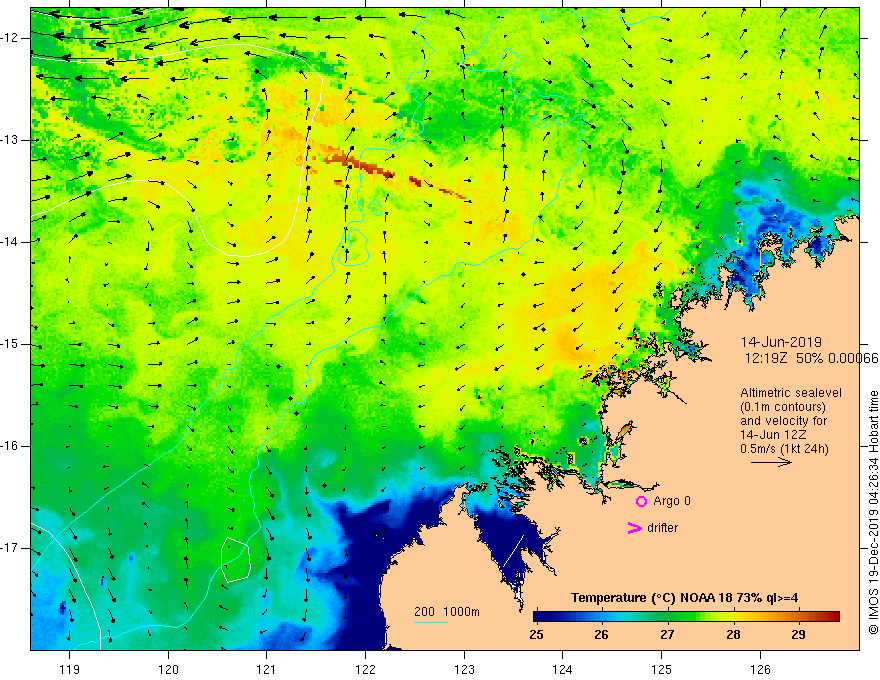Click the white closed contour near 17S
Screen dimensions: 880x680
click(235, 559)
